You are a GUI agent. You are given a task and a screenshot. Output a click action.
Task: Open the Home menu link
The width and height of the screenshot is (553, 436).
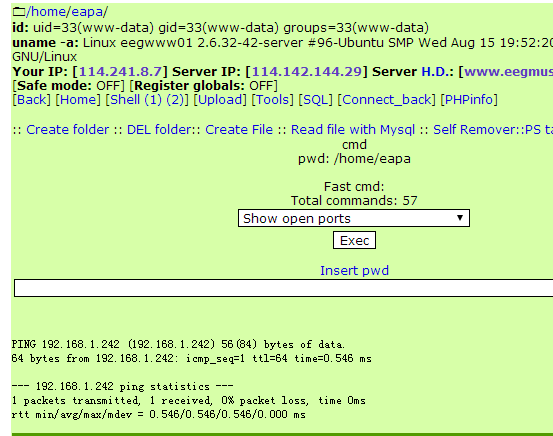point(78,100)
